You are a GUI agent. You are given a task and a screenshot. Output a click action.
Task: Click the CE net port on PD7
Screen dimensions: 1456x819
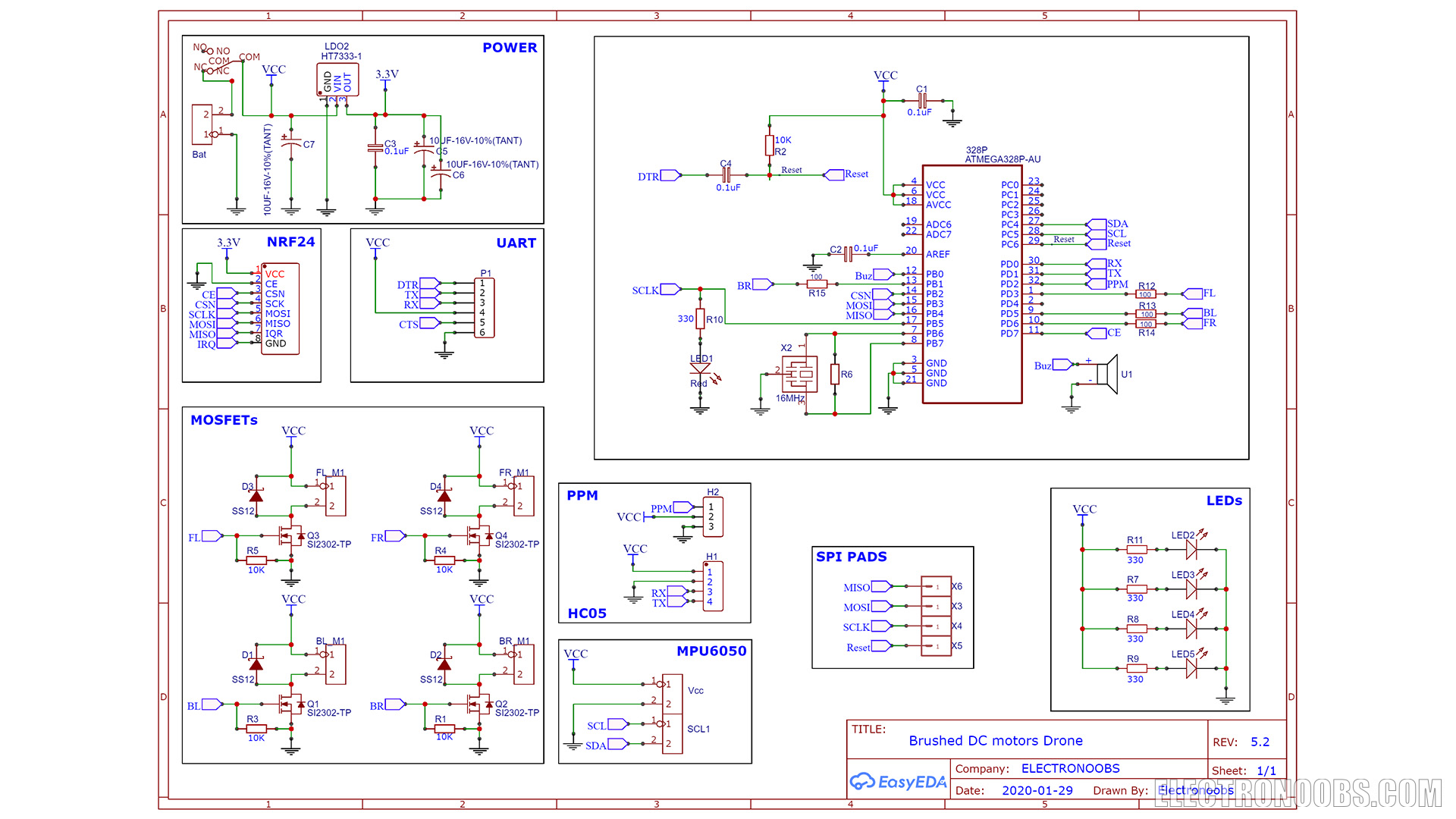click(x=1096, y=333)
